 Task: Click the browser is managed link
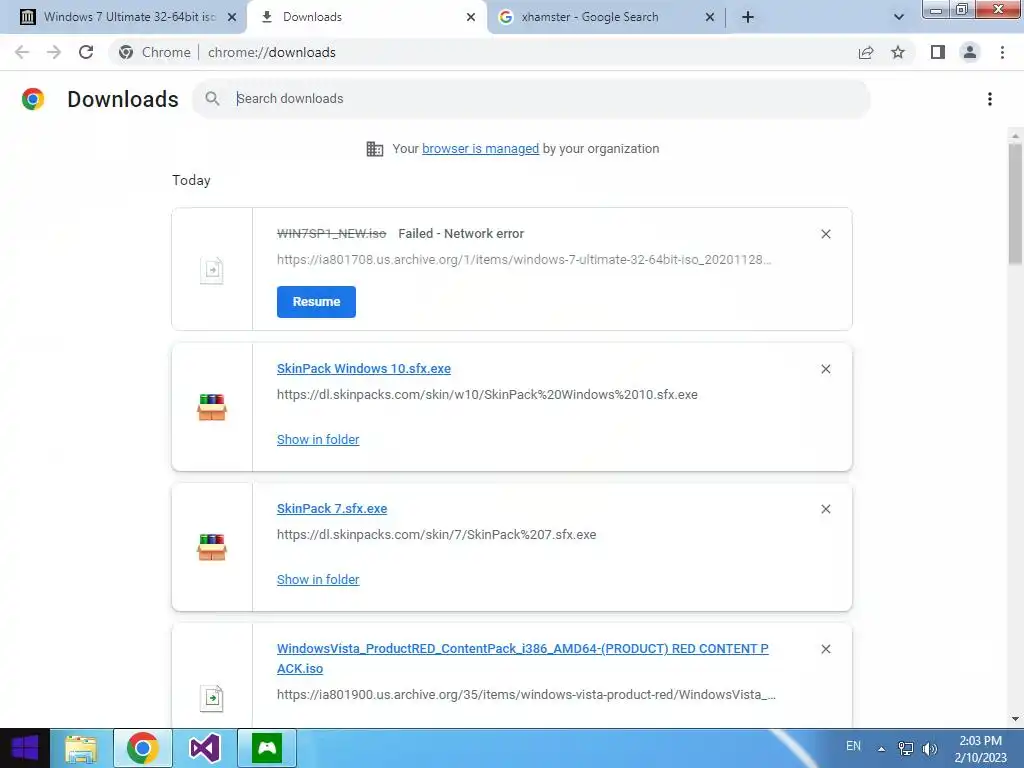[481, 148]
